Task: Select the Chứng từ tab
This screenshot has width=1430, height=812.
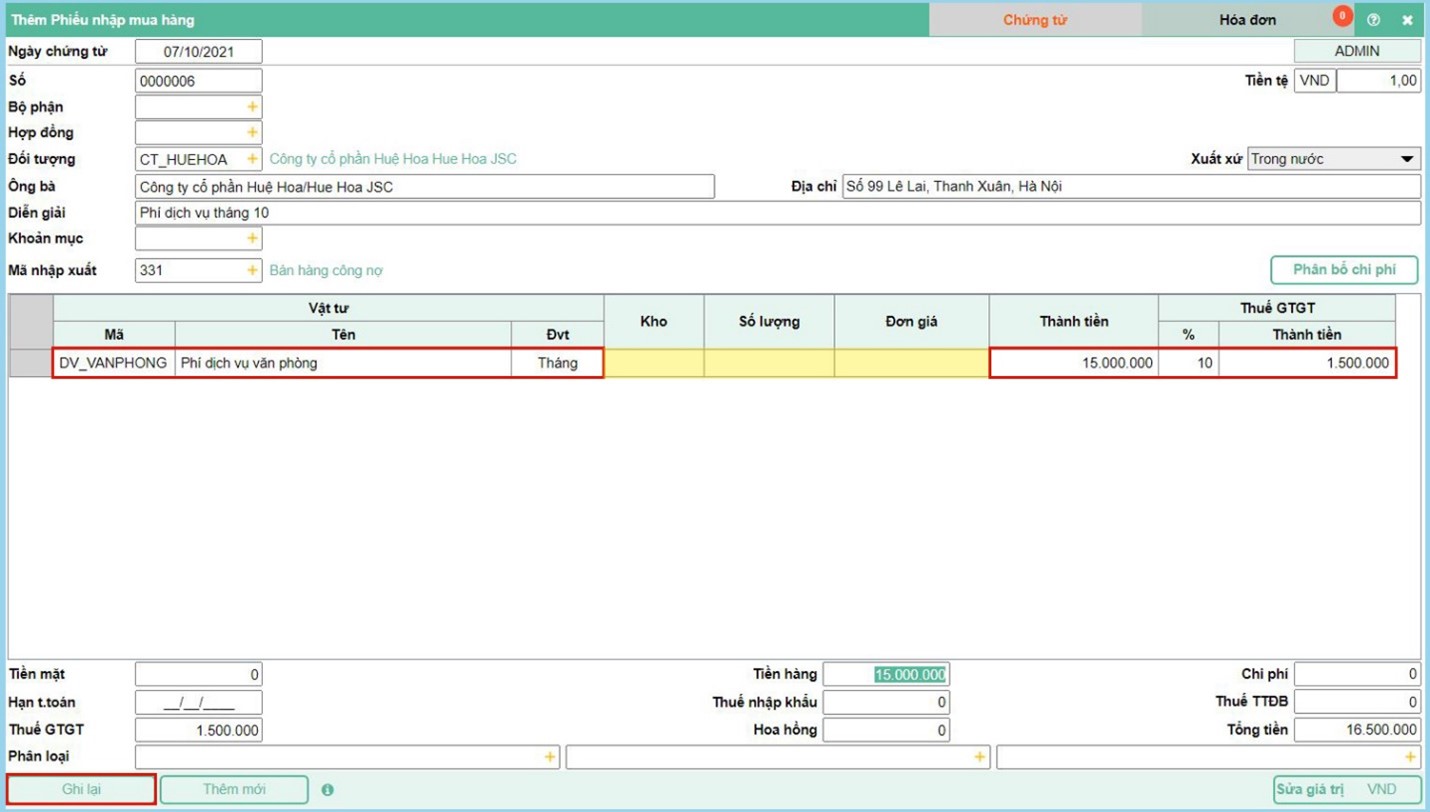Action: 1035,20
